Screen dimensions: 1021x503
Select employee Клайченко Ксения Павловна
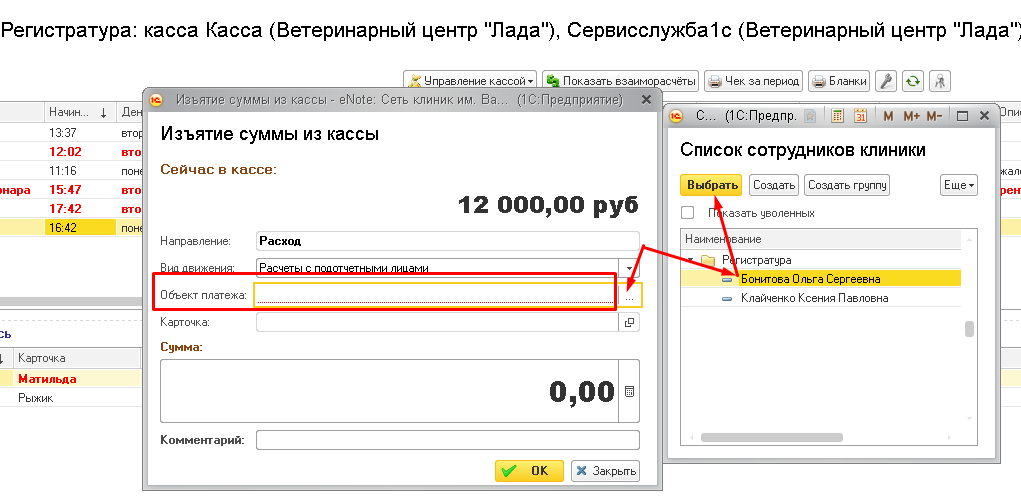pyautogui.click(x=814, y=298)
